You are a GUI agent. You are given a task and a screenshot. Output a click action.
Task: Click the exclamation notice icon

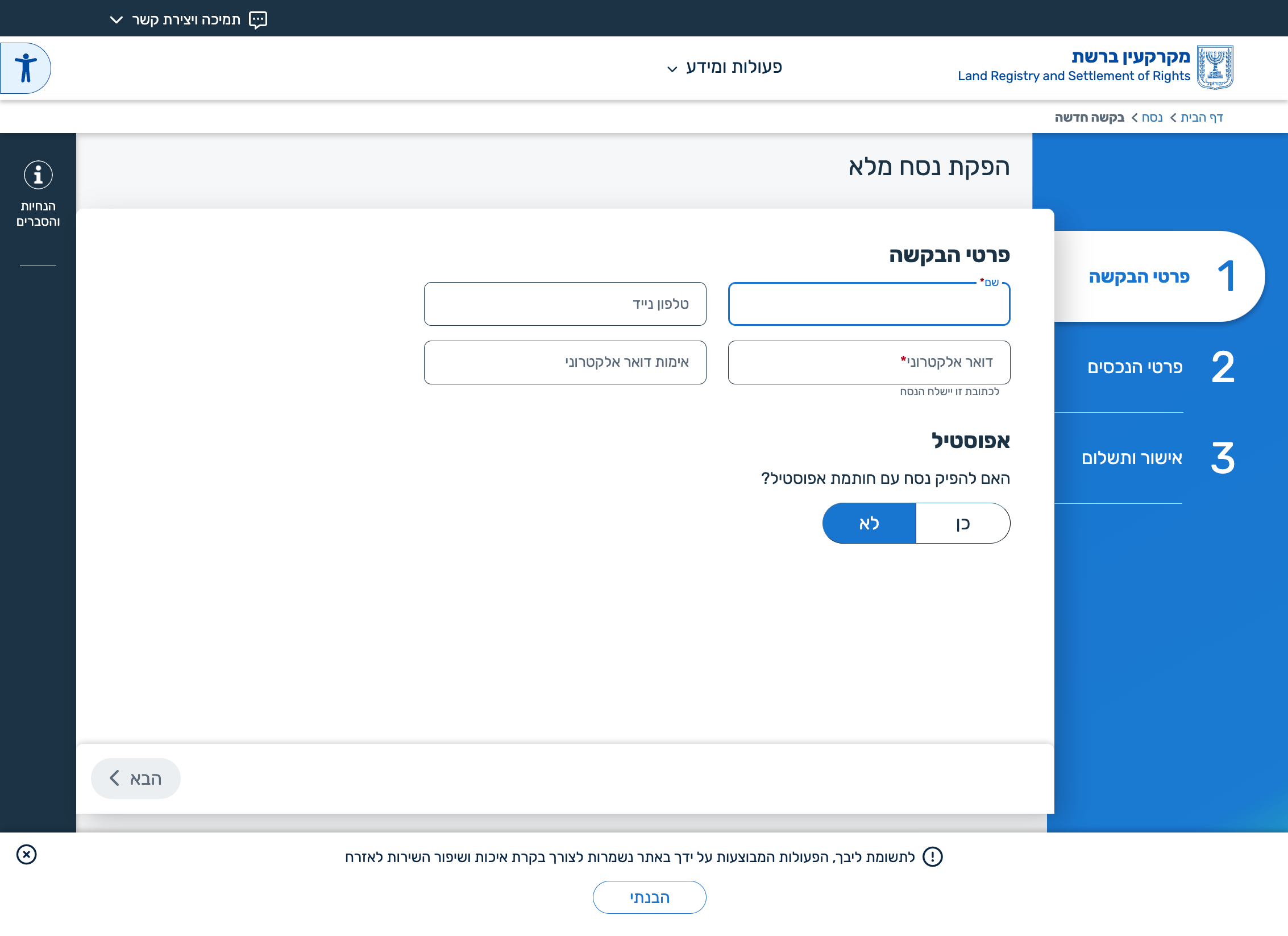(932, 856)
